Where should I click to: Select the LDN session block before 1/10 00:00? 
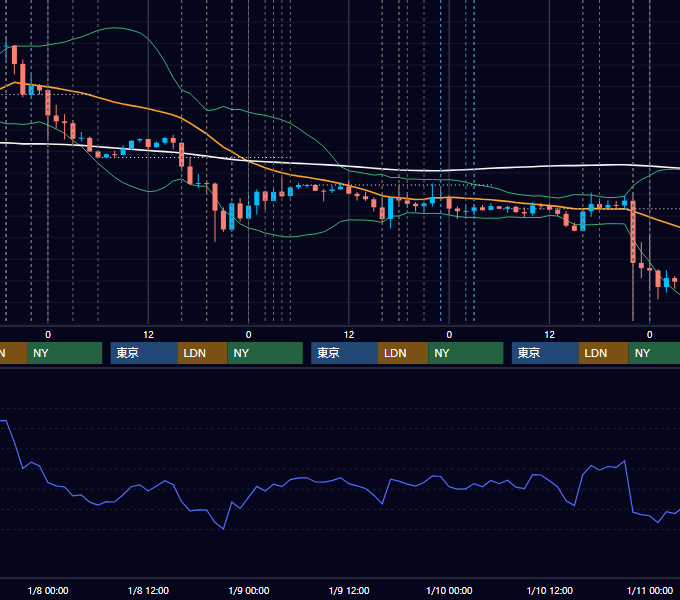(403, 353)
